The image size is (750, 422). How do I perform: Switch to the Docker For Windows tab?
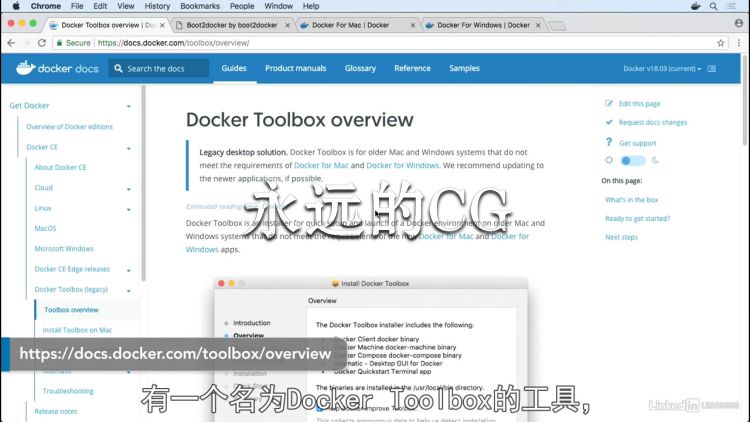coord(483,25)
